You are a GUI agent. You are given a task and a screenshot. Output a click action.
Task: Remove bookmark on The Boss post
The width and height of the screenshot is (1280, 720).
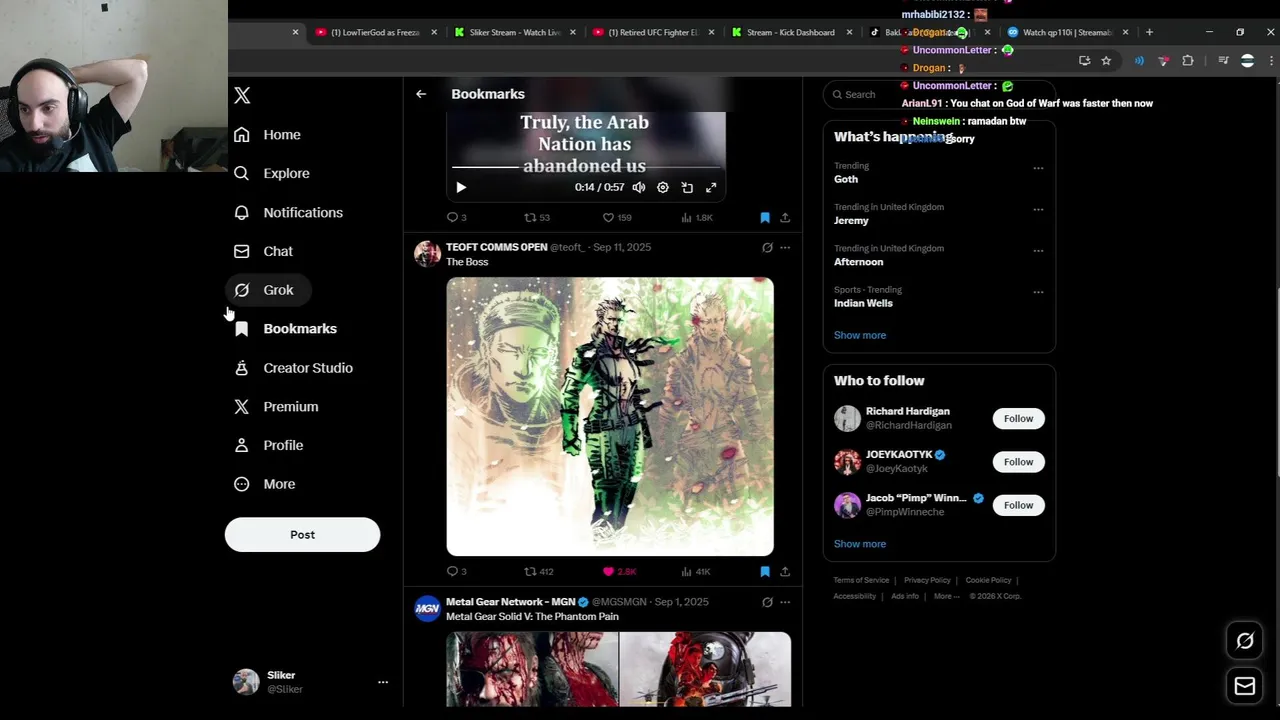pos(765,572)
